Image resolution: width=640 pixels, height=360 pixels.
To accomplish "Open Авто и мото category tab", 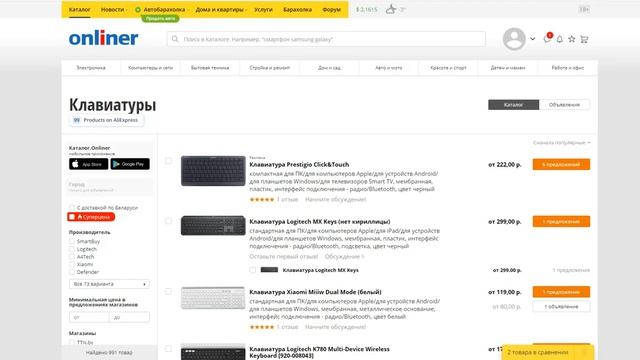I will pyautogui.click(x=389, y=68).
